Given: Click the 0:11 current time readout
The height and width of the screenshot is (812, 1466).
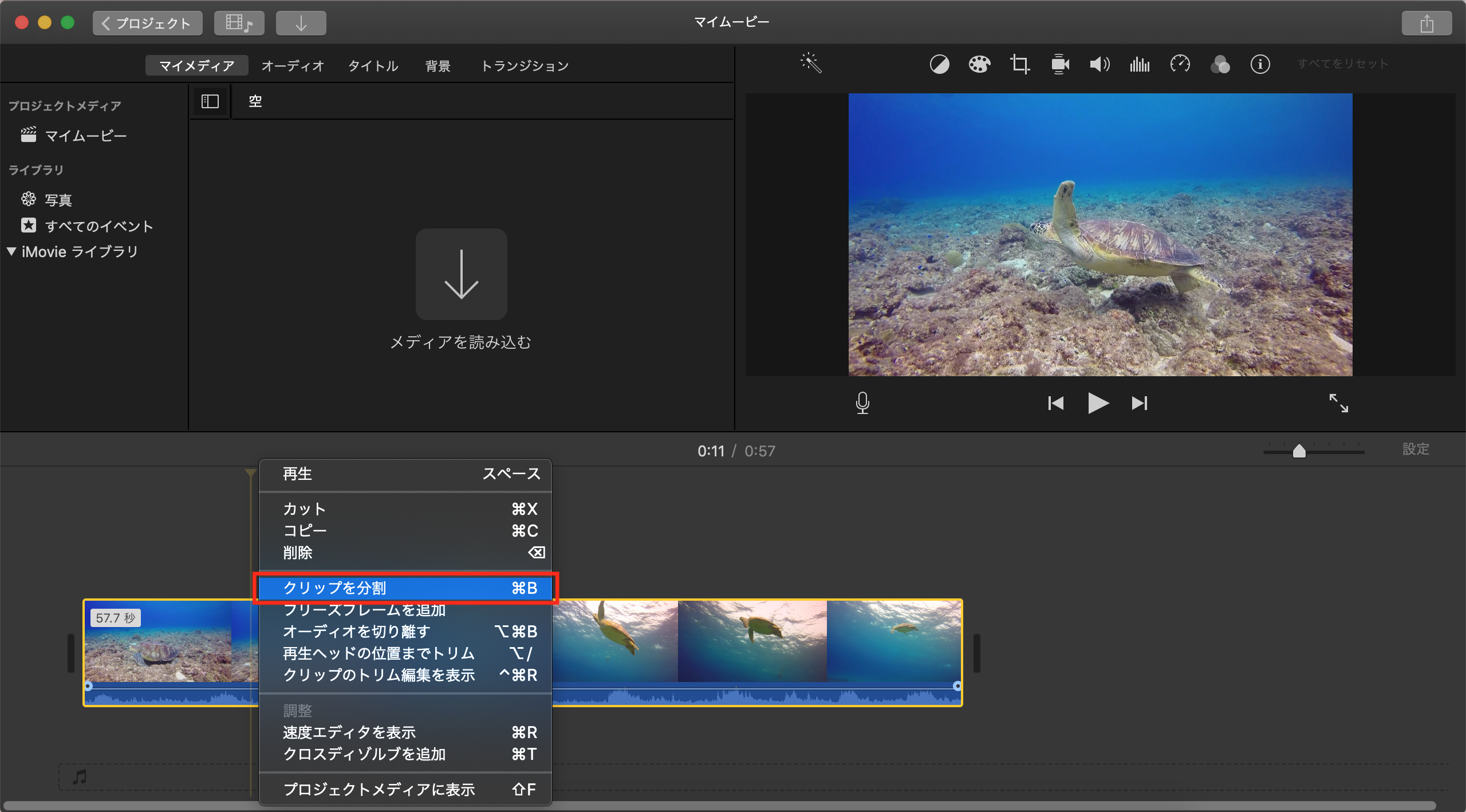Looking at the screenshot, I should pos(711,451).
